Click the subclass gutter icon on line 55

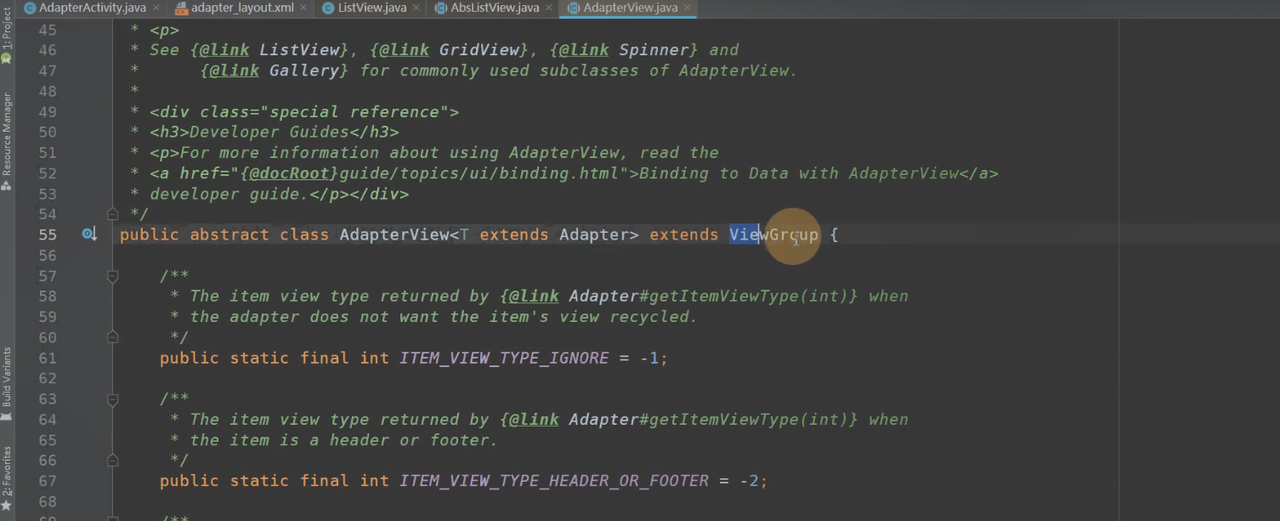[89, 235]
